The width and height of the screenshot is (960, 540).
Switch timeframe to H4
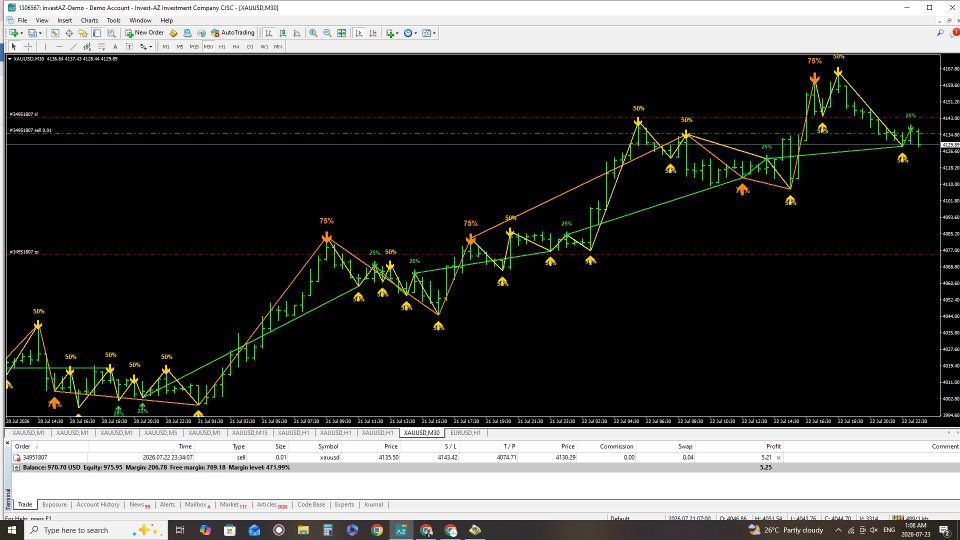[x=236, y=47]
